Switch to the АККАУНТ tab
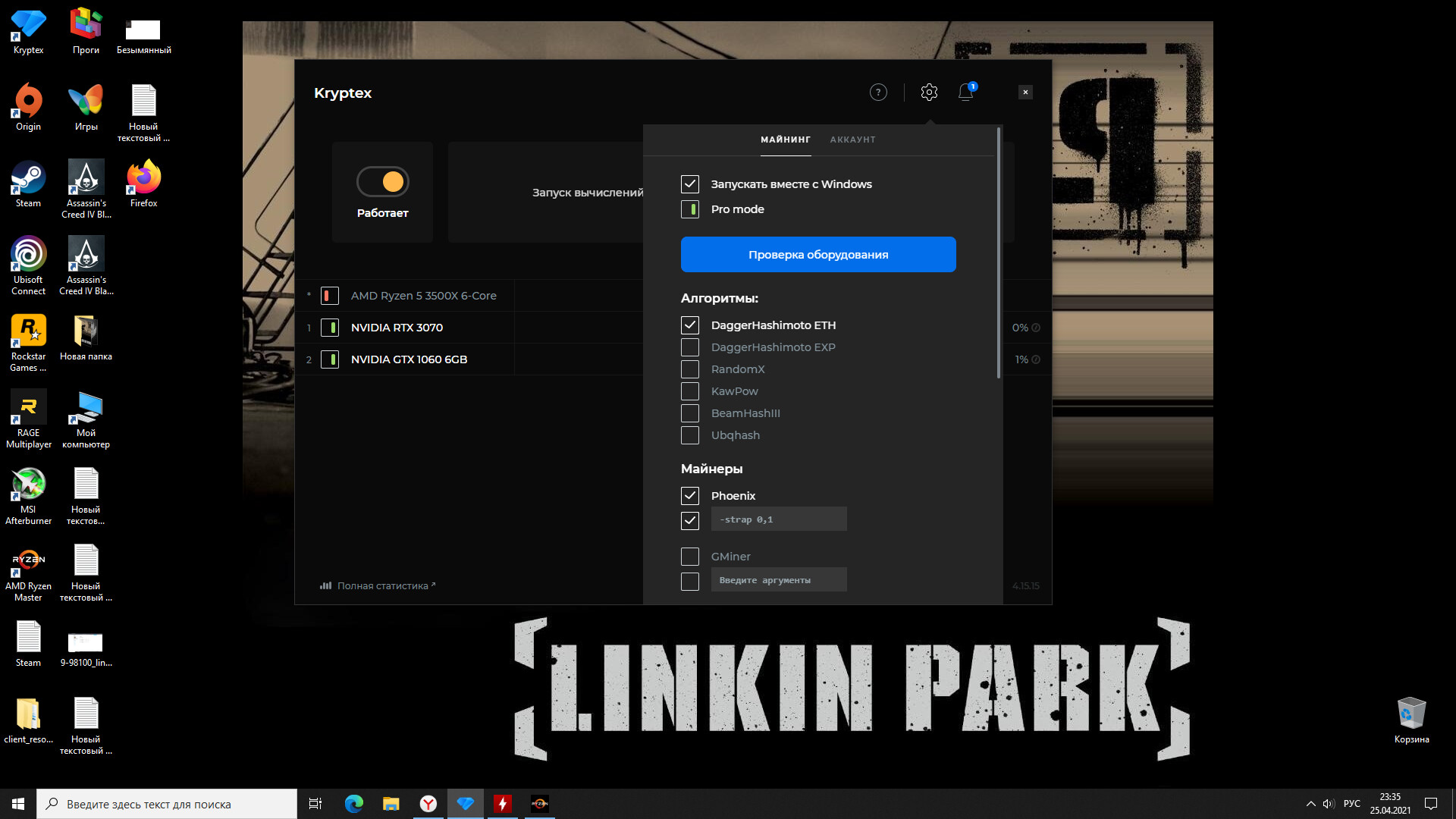Viewport: 1456px width, 819px height. [x=852, y=140]
